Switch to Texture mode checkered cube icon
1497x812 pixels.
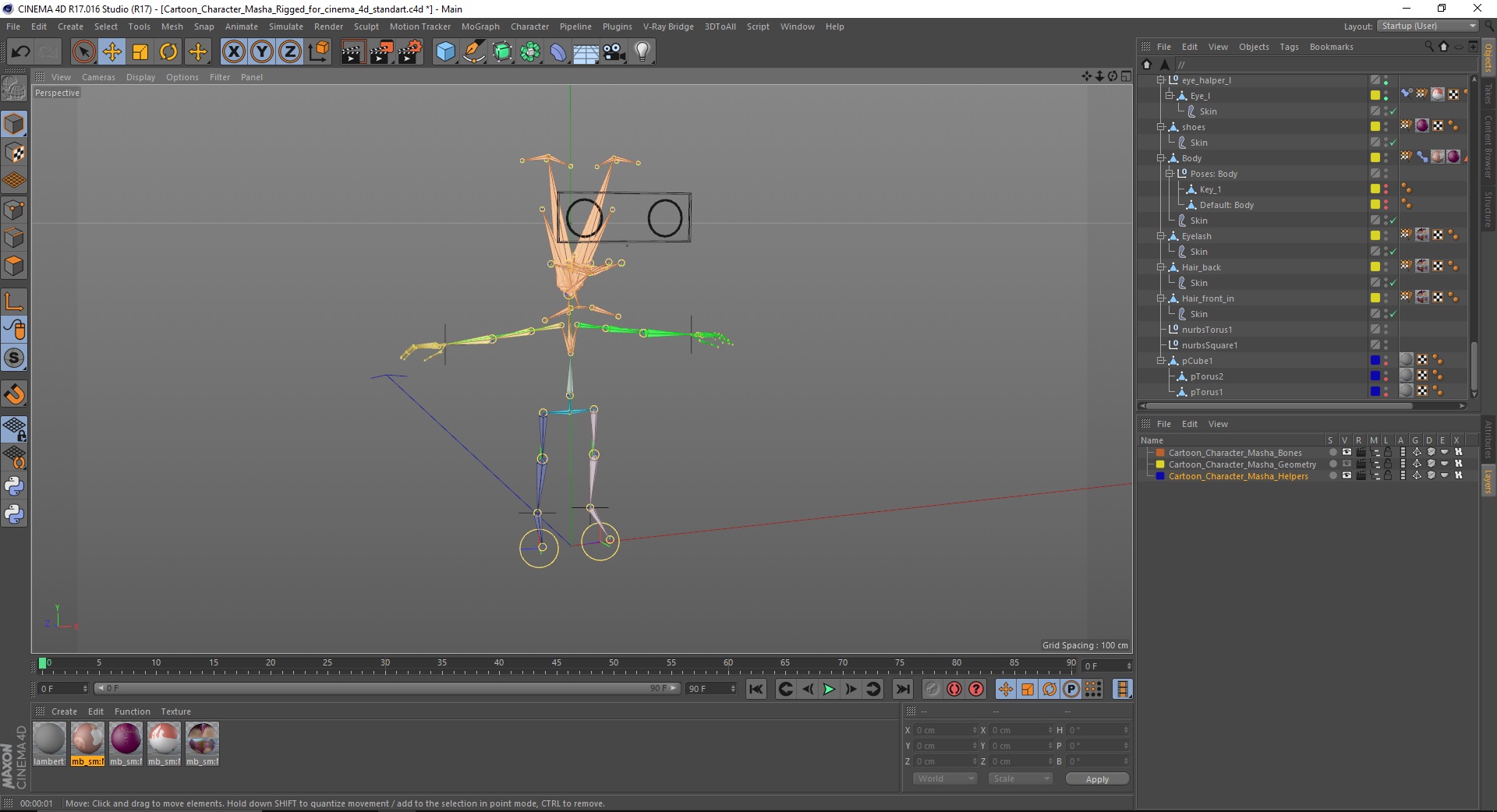(x=14, y=154)
